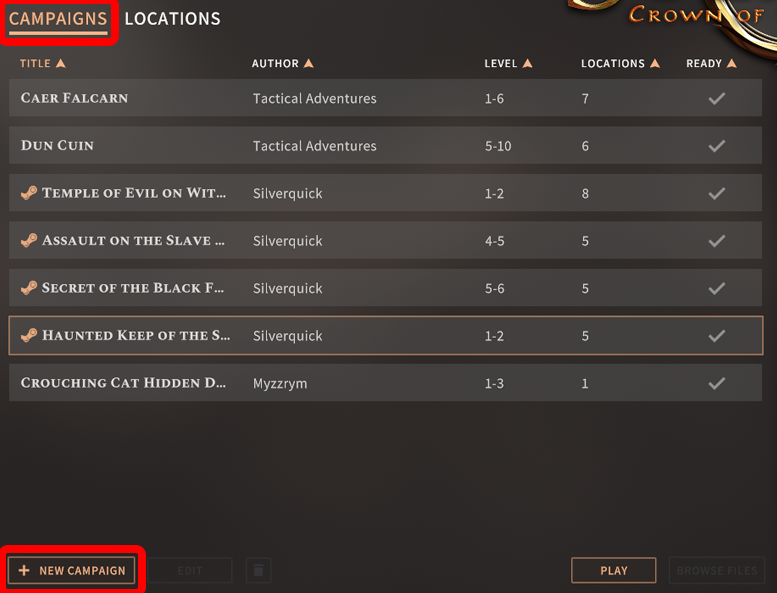Click the plus icon on New Campaign

pyautogui.click(x=24, y=570)
